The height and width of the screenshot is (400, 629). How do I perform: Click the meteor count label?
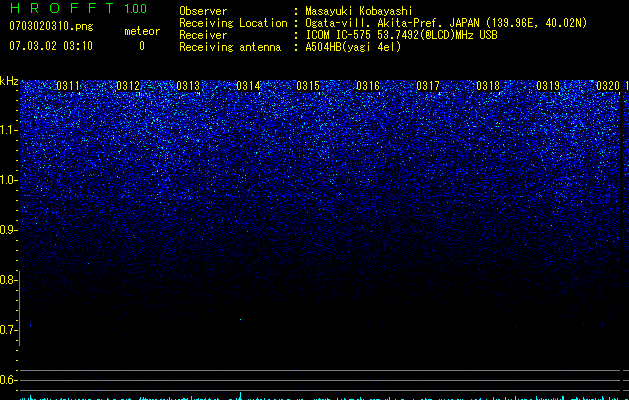[x=142, y=31]
